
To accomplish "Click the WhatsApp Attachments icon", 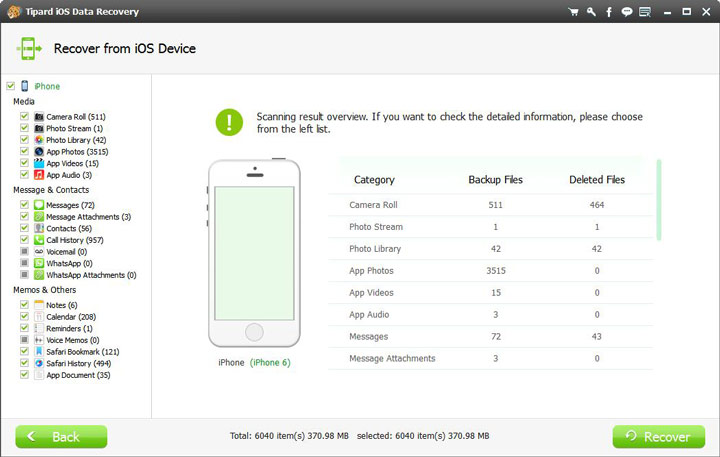I will (39, 275).
